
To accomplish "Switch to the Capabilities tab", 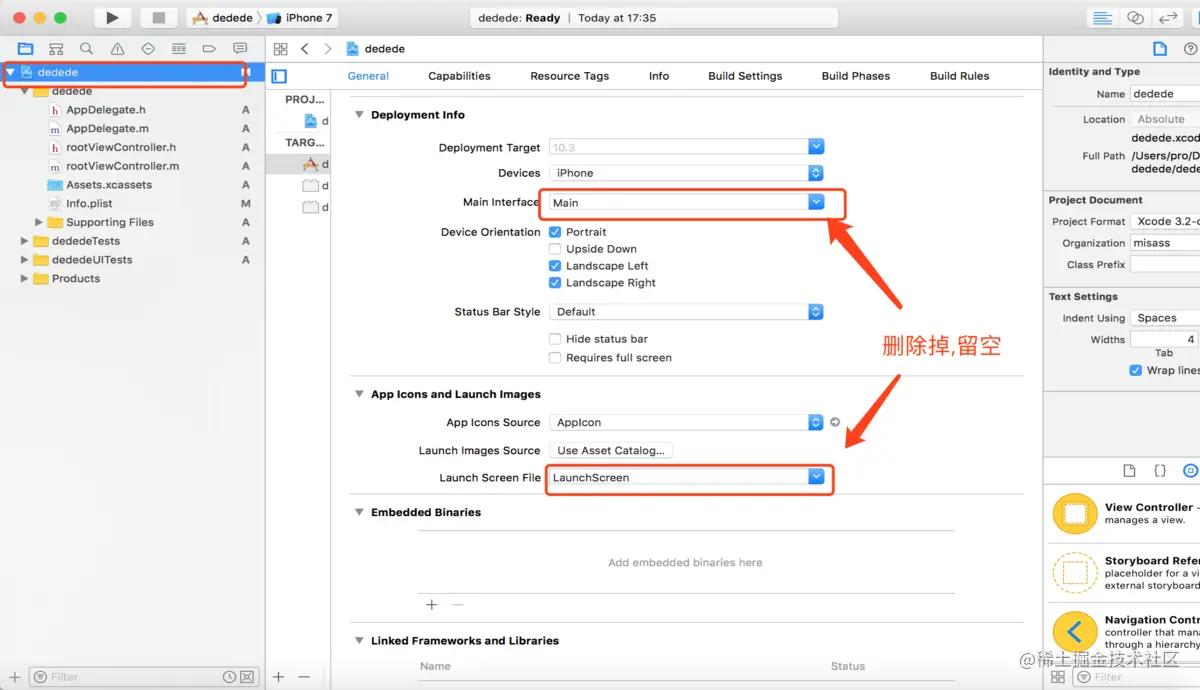I will pyautogui.click(x=459, y=76).
